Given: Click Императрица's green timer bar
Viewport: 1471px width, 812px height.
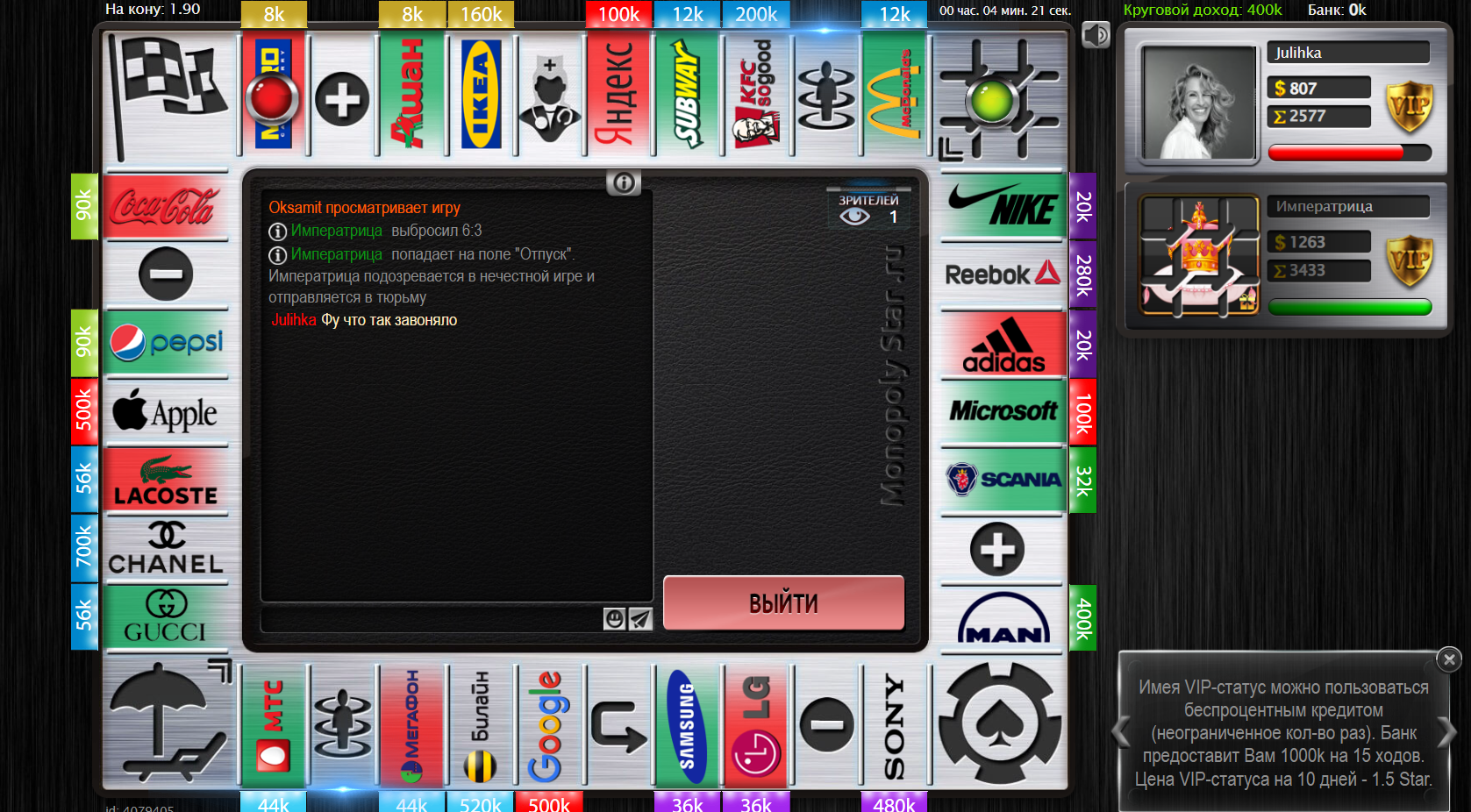Looking at the screenshot, I should point(1350,307).
